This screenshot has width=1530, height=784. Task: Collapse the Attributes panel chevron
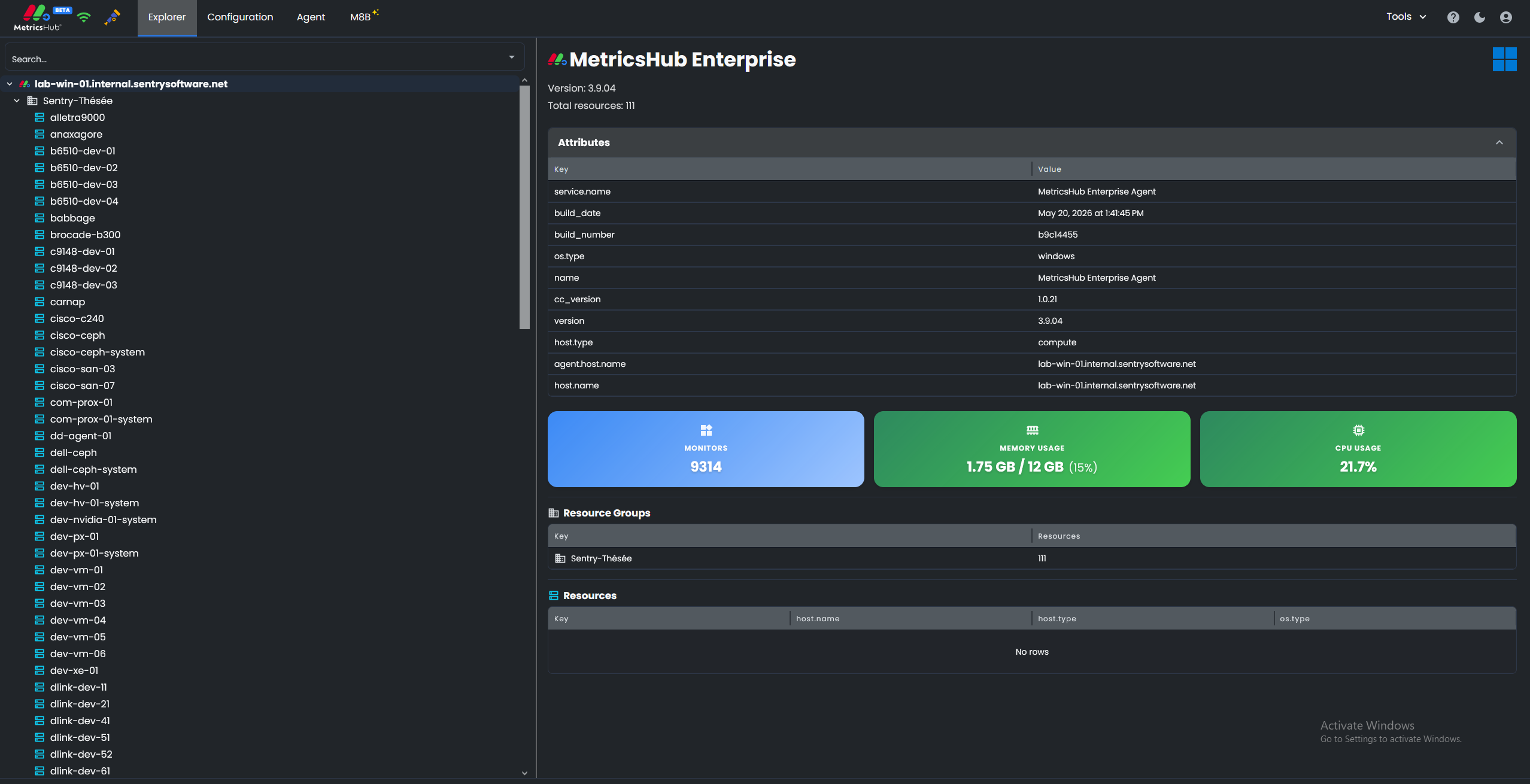tap(1499, 142)
